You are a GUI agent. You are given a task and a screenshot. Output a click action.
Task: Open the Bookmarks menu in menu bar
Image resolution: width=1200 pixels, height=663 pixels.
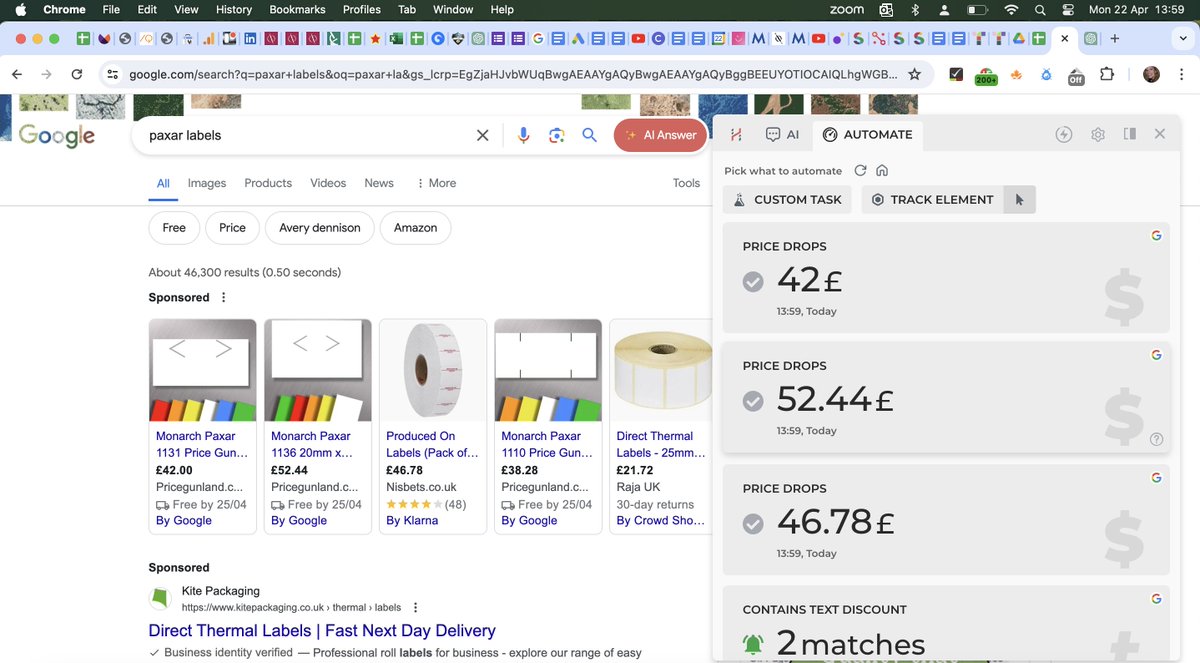(297, 9)
